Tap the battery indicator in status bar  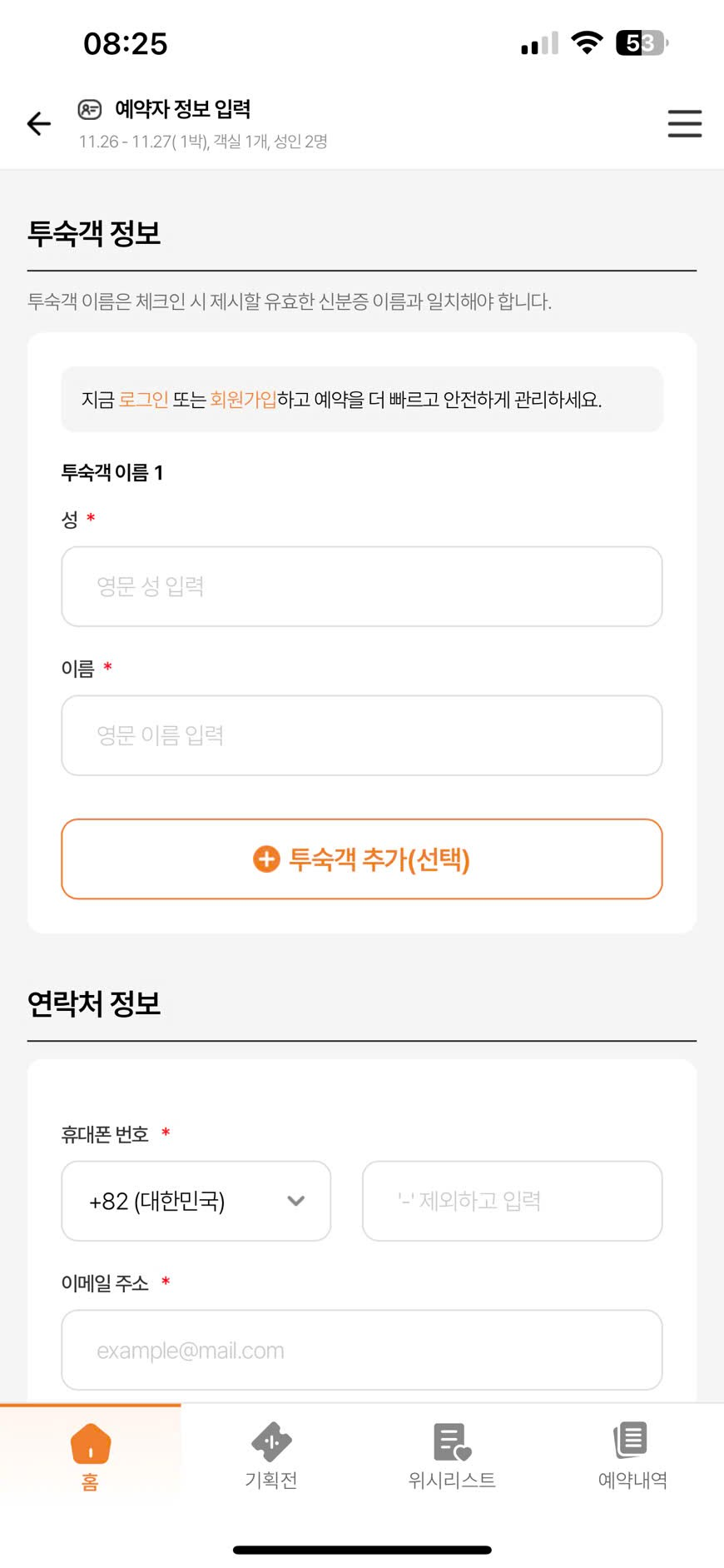tap(642, 43)
